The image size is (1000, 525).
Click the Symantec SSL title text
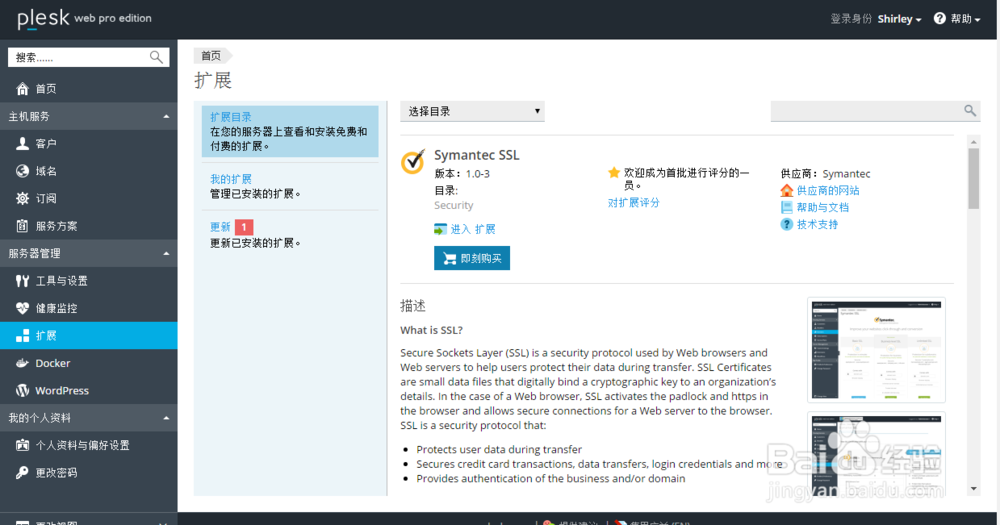coord(476,155)
